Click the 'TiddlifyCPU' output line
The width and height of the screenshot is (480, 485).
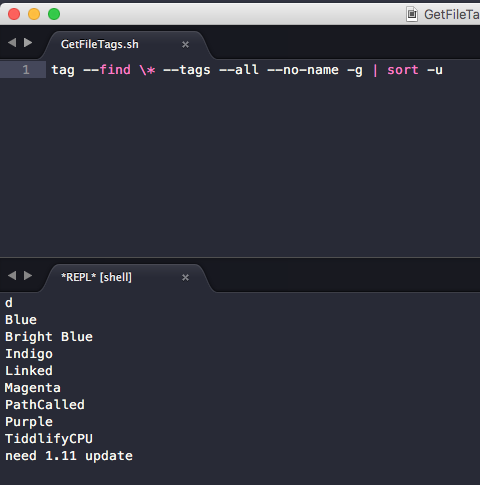tap(49, 439)
